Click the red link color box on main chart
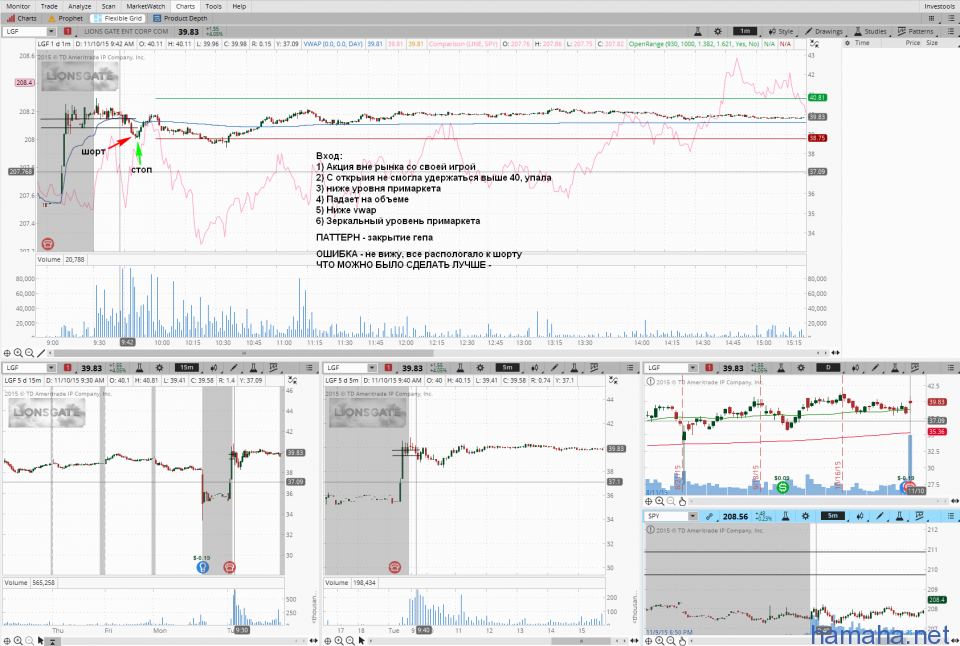The height and width of the screenshot is (646, 960). tap(67, 31)
